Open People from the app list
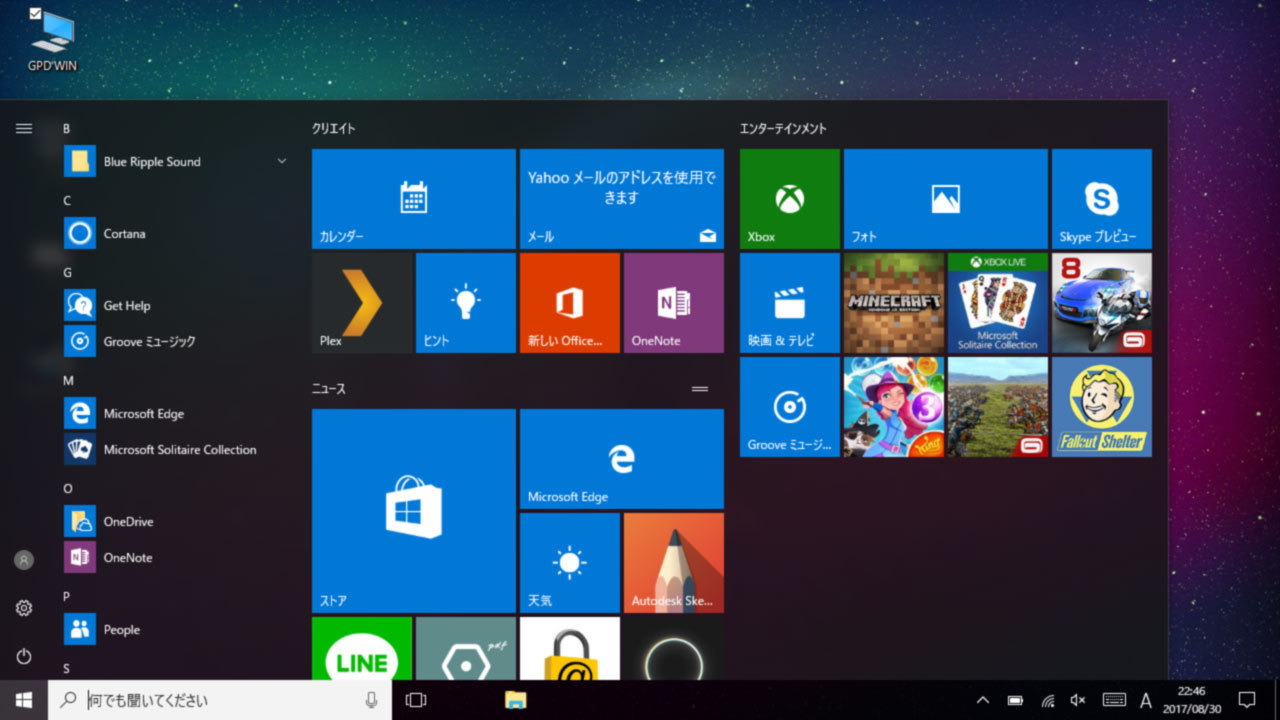The height and width of the screenshot is (720, 1280). click(x=177, y=629)
